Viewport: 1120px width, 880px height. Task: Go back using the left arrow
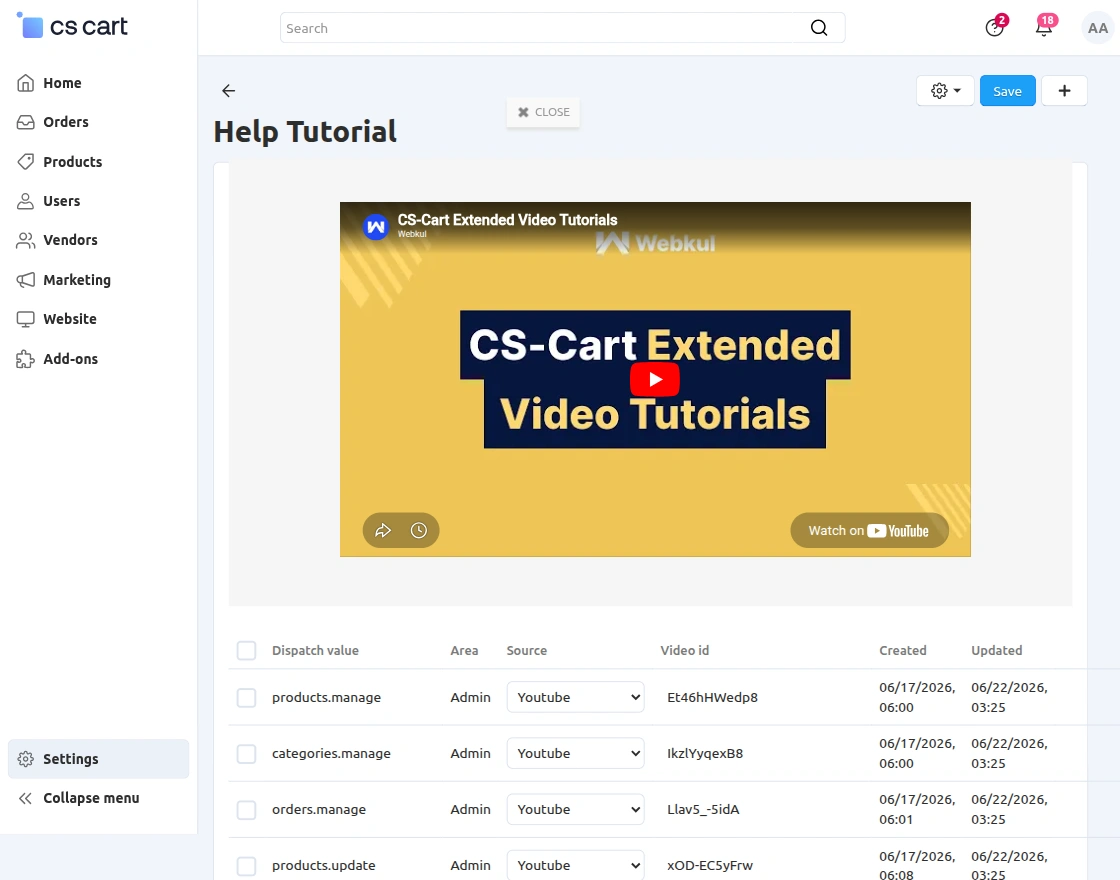[x=229, y=91]
